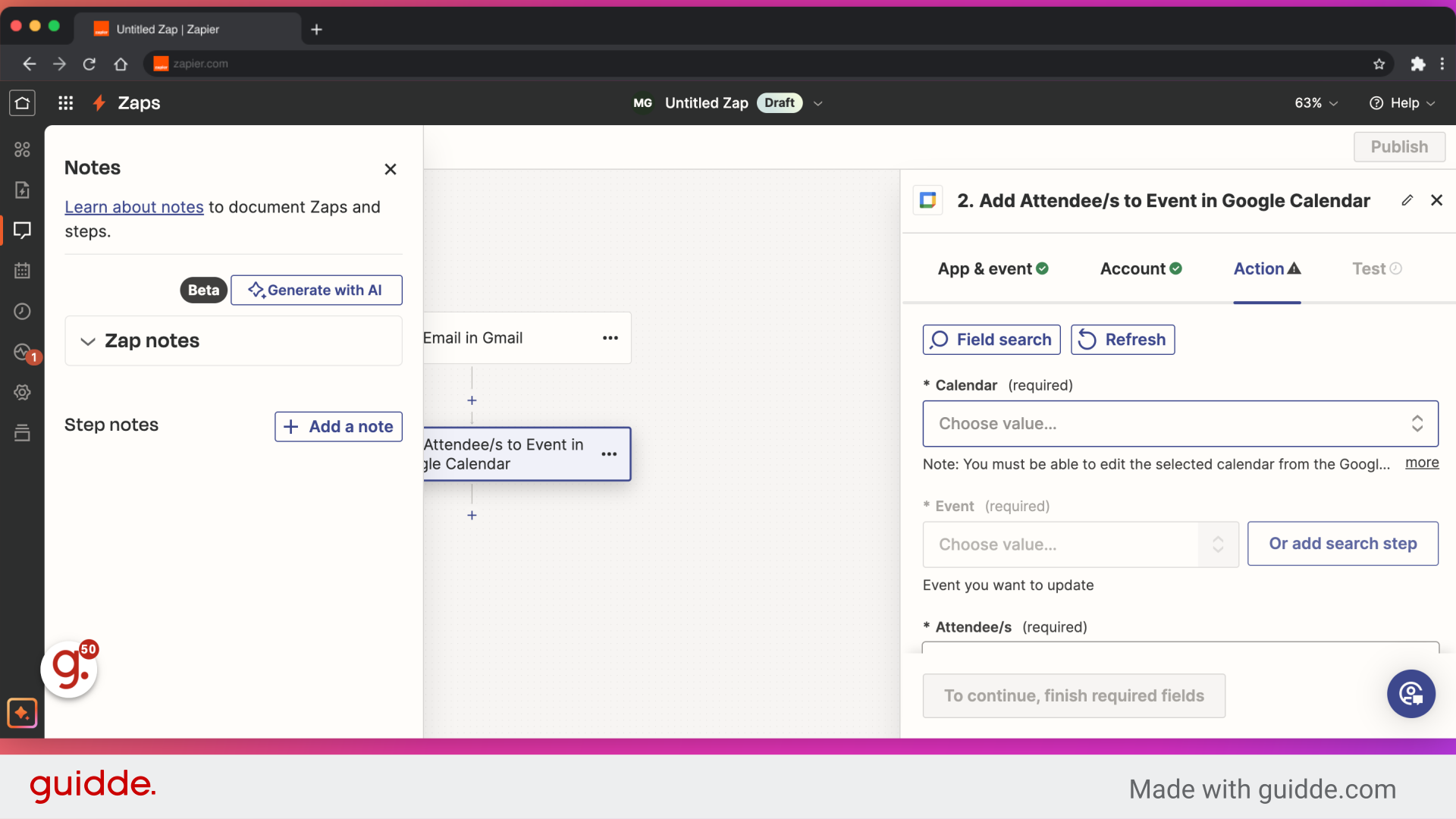Close the Notes panel
Image resolution: width=1456 pixels, height=819 pixels.
click(391, 169)
